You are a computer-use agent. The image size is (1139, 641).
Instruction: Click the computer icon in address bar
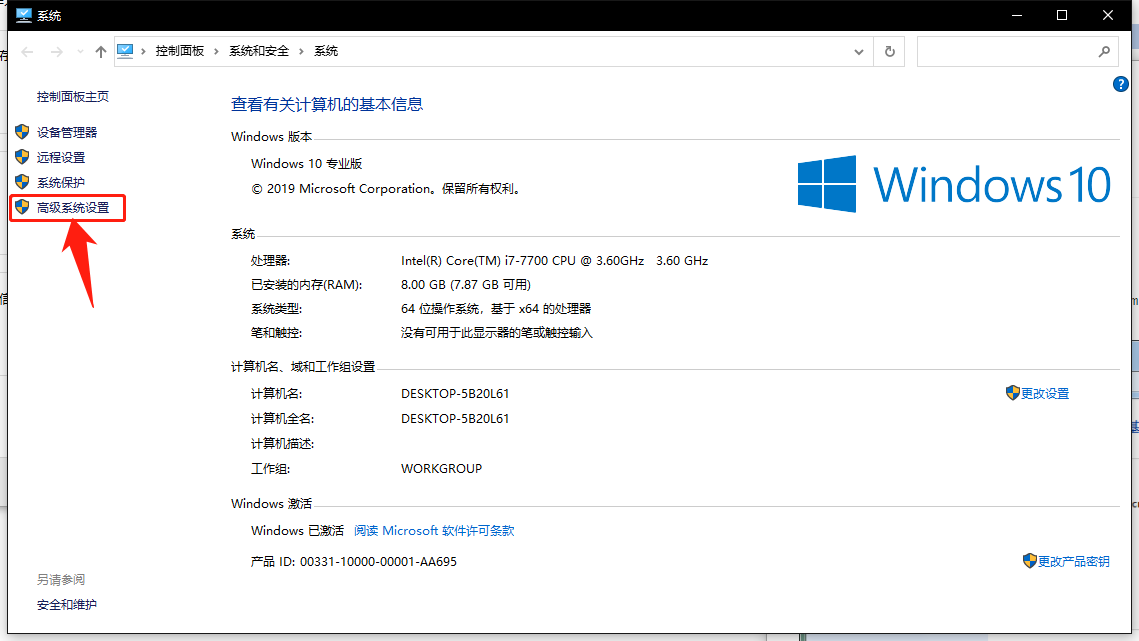tap(125, 51)
